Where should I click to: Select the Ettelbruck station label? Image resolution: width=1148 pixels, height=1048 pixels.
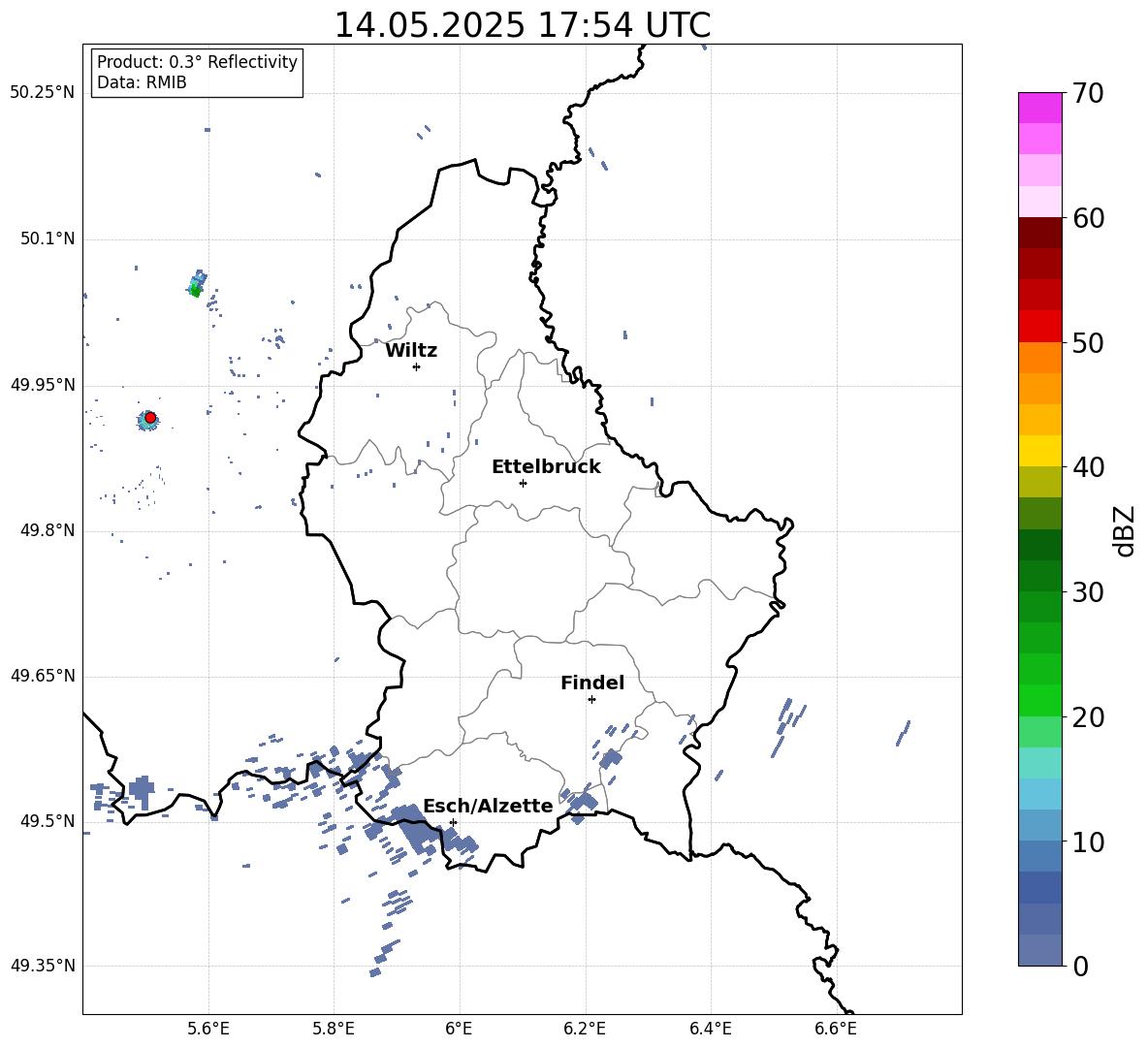546,467
